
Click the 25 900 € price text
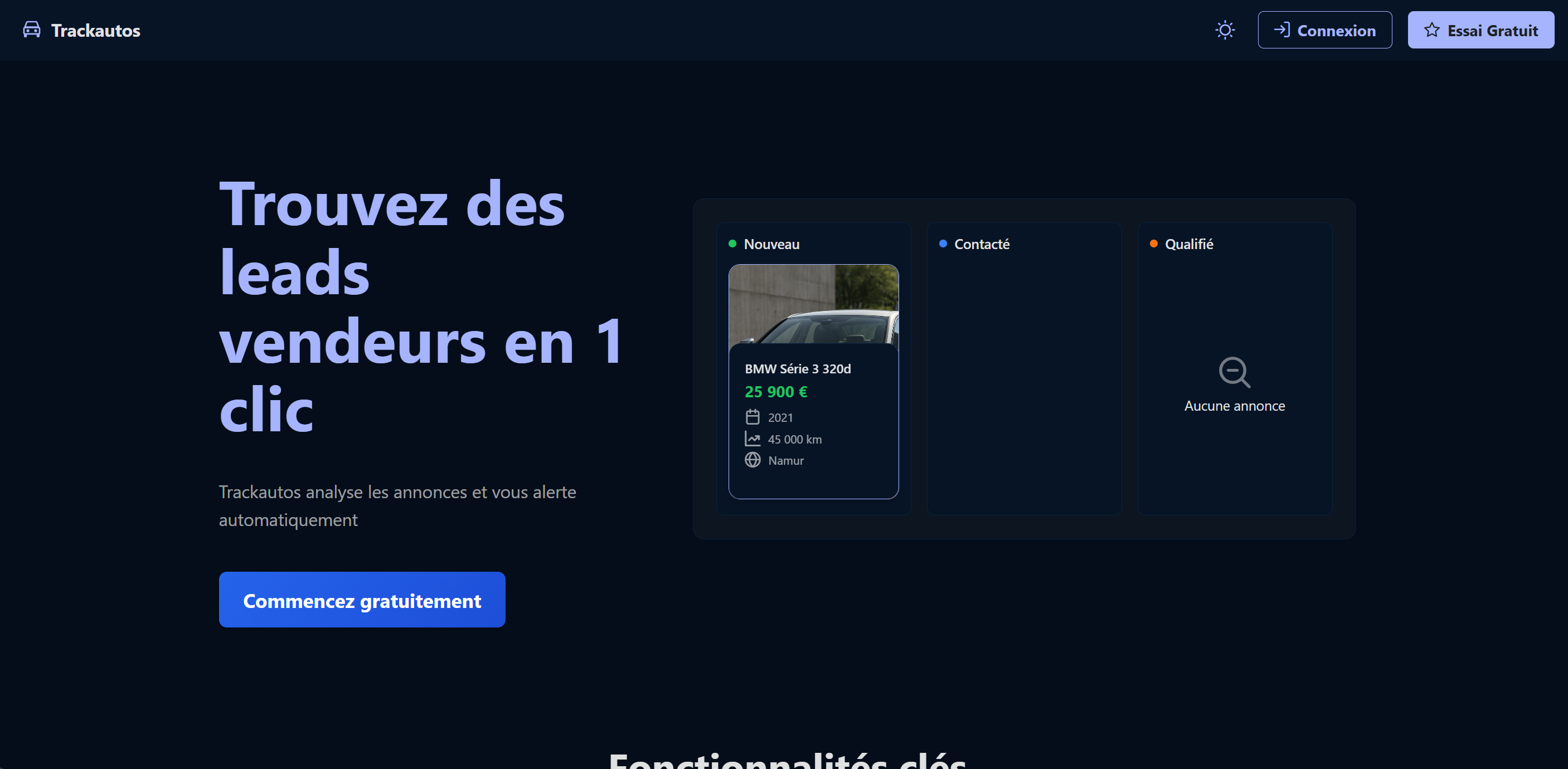[x=775, y=392]
